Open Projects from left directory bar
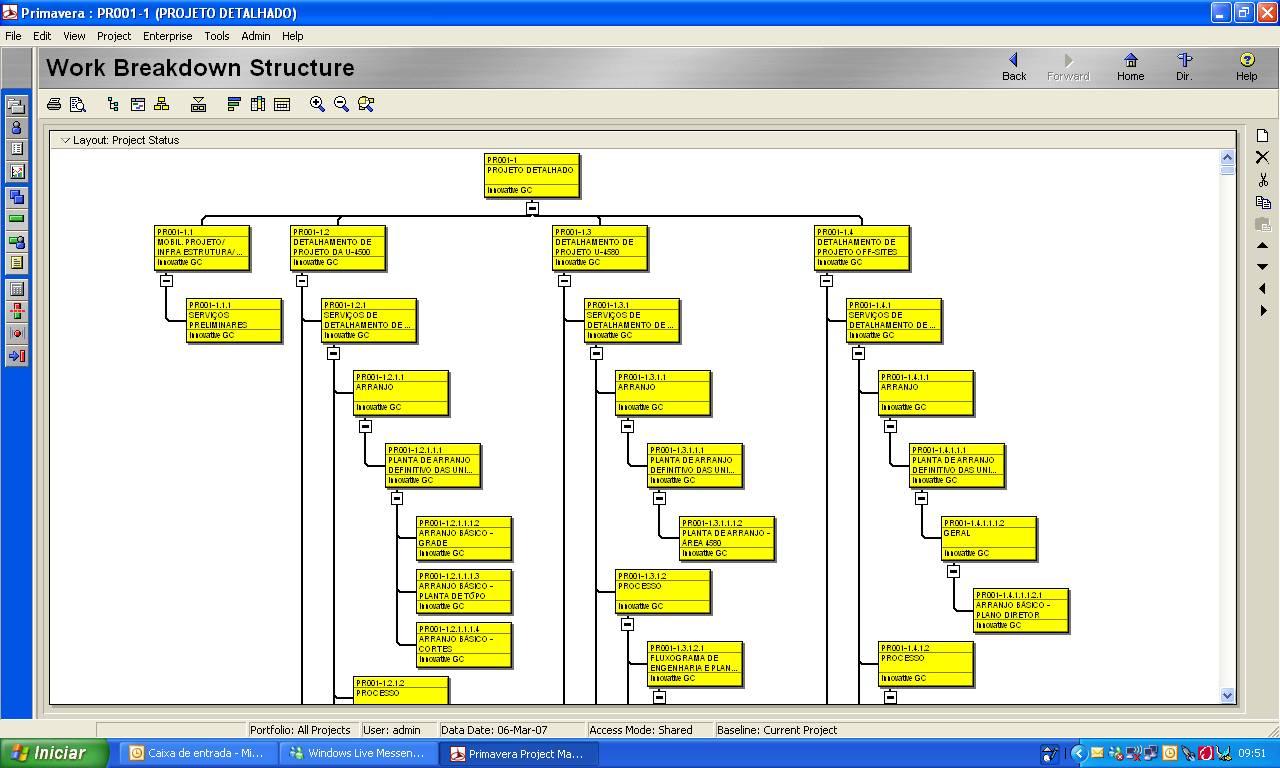Image resolution: width=1280 pixels, height=768 pixels. click(x=16, y=105)
